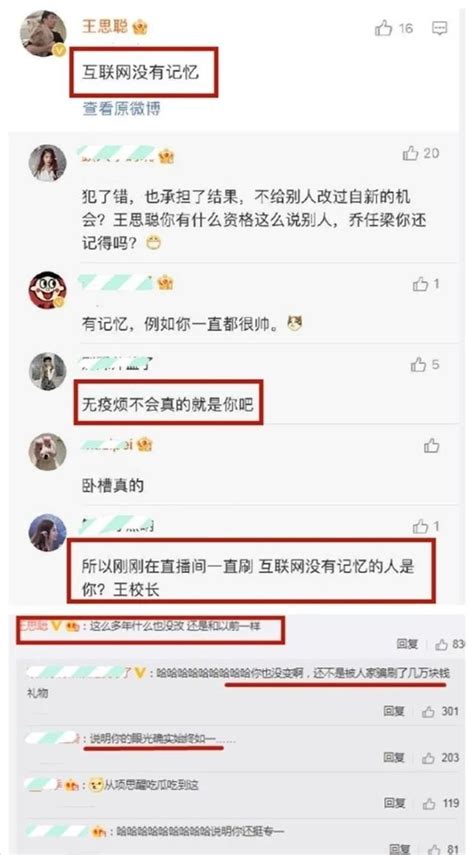Open 王思聪's profile avatar at top
The height and width of the screenshot is (855, 474).
[x=44, y=33]
